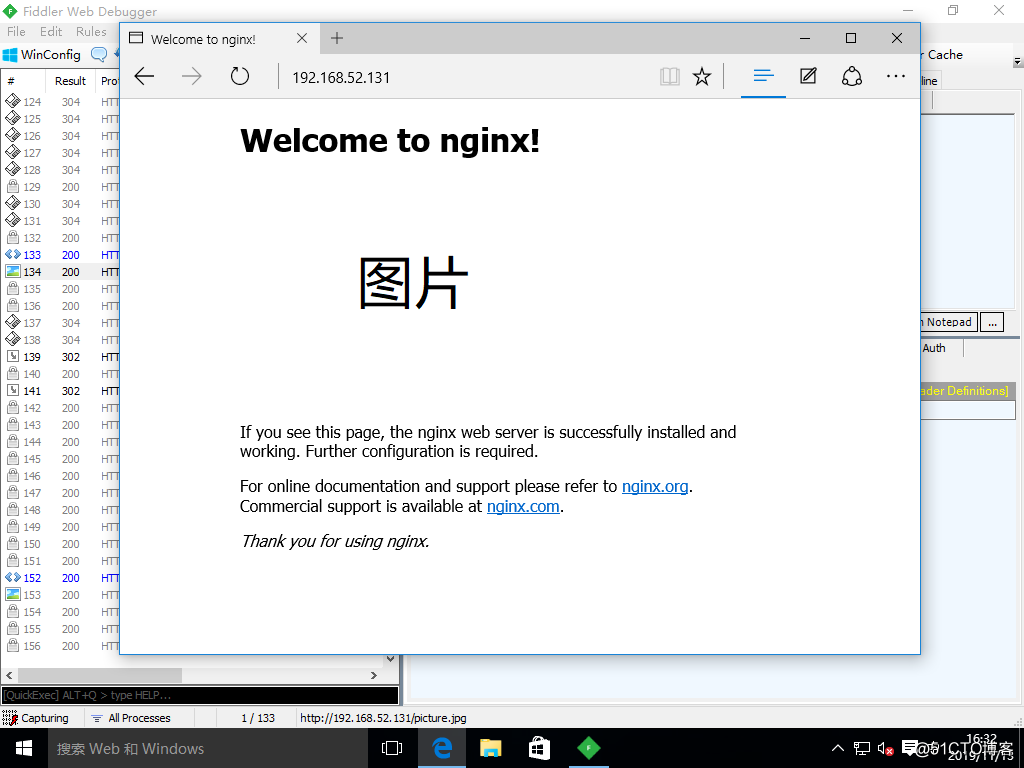Select session 134 image row

point(62,272)
